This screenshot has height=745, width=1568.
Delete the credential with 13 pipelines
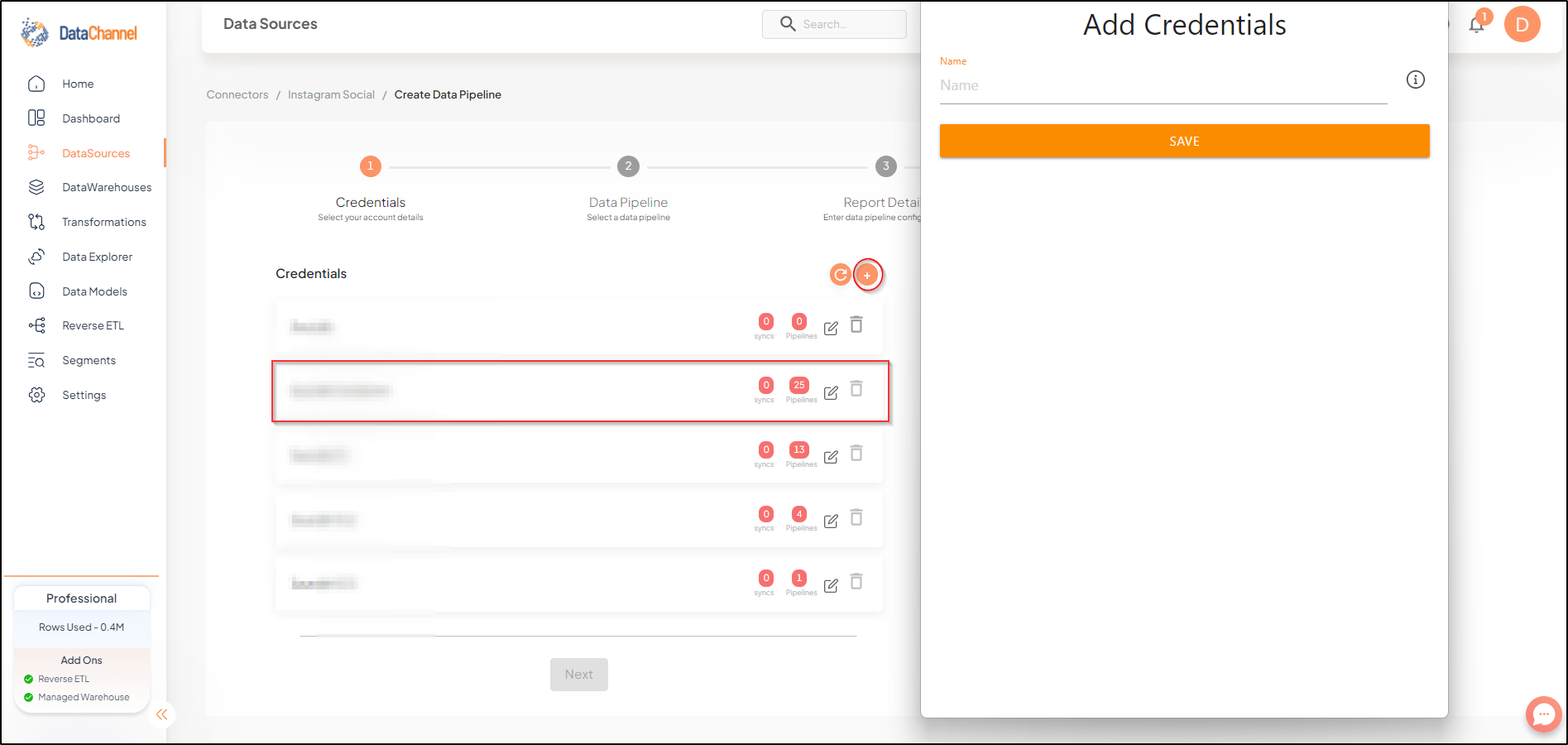[856, 454]
